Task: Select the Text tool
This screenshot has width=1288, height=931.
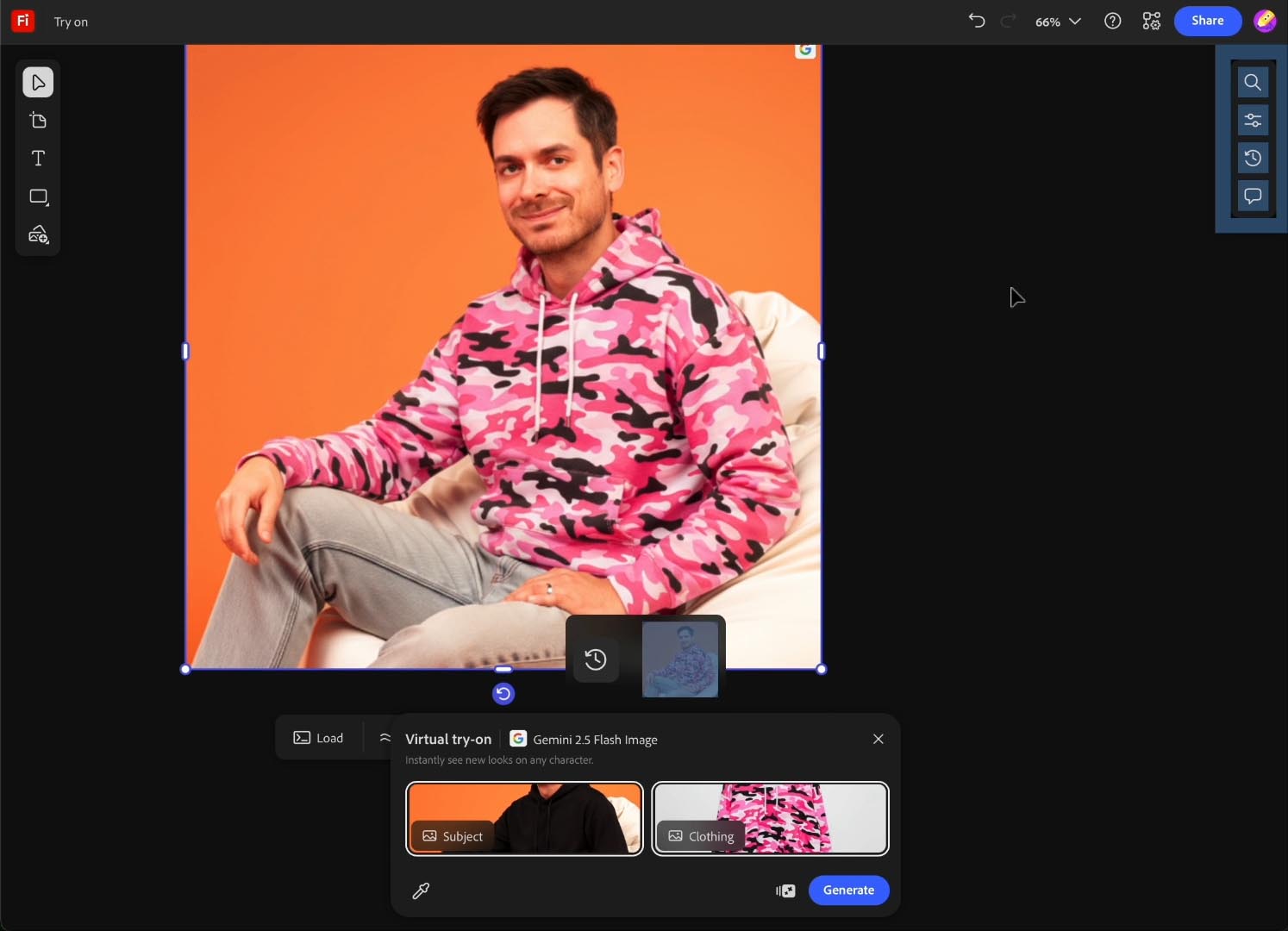Action: (38, 159)
